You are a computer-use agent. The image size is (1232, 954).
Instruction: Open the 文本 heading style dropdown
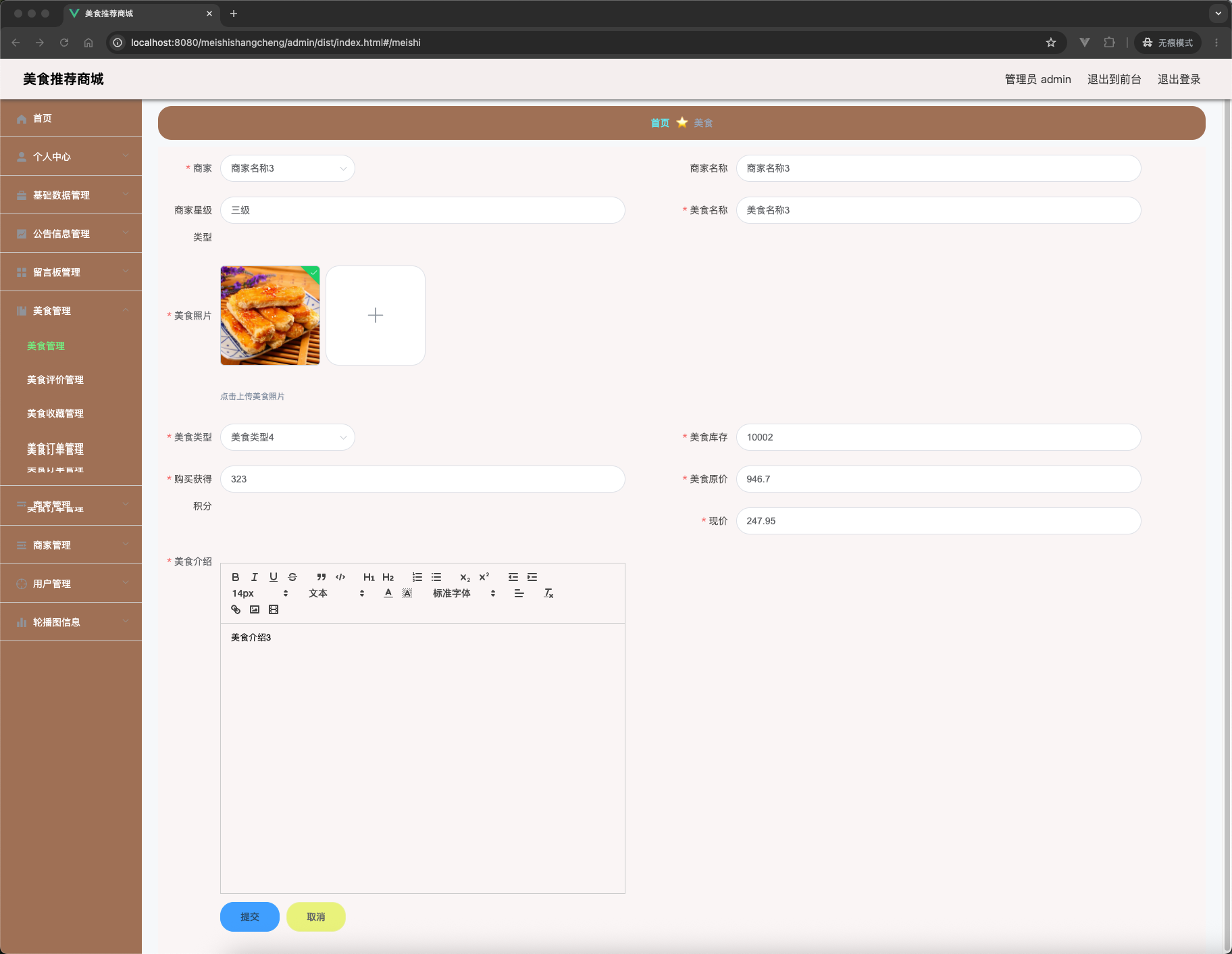[x=336, y=593]
